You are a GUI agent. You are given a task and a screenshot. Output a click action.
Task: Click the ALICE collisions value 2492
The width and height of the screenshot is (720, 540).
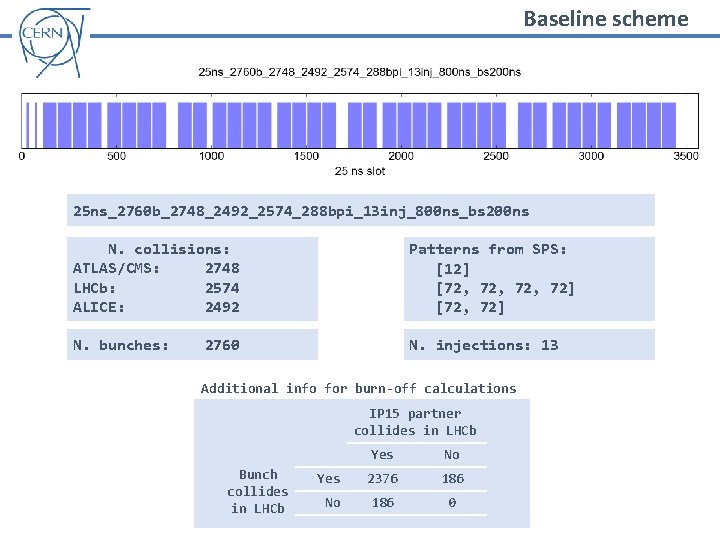[222, 307]
